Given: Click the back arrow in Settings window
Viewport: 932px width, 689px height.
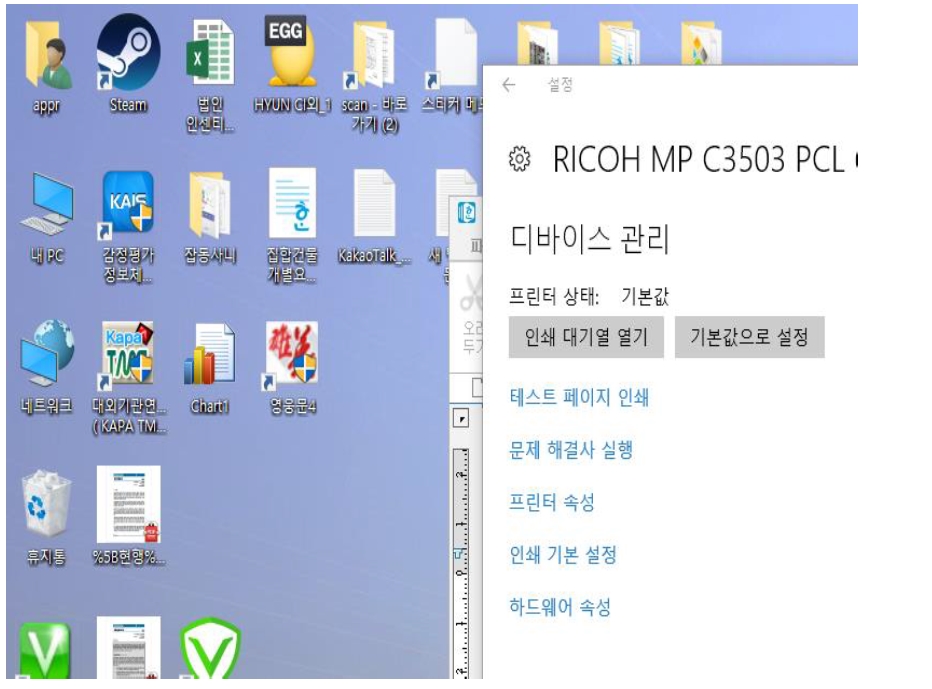Looking at the screenshot, I should tap(509, 85).
